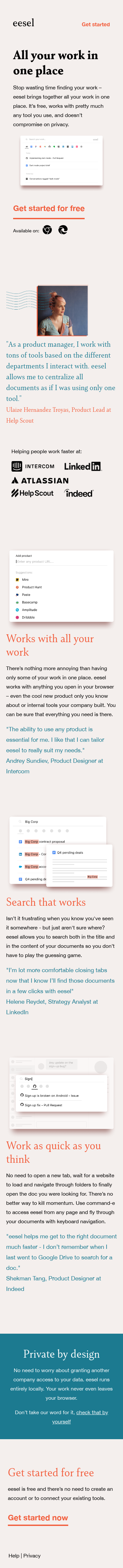Click the Get started now button

38,1517
